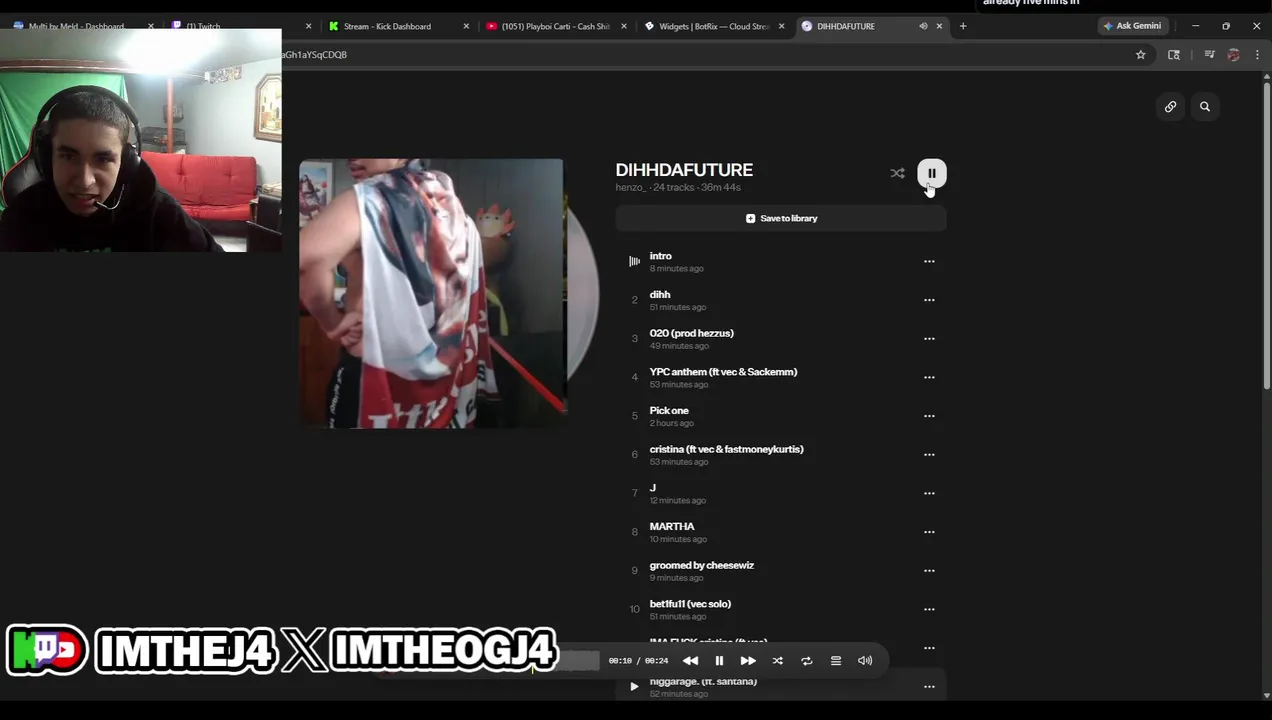Image resolution: width=1272 pixels, height=720 pixels.
Task: Open options menu for cristina track
Action: tap(929, 455)
